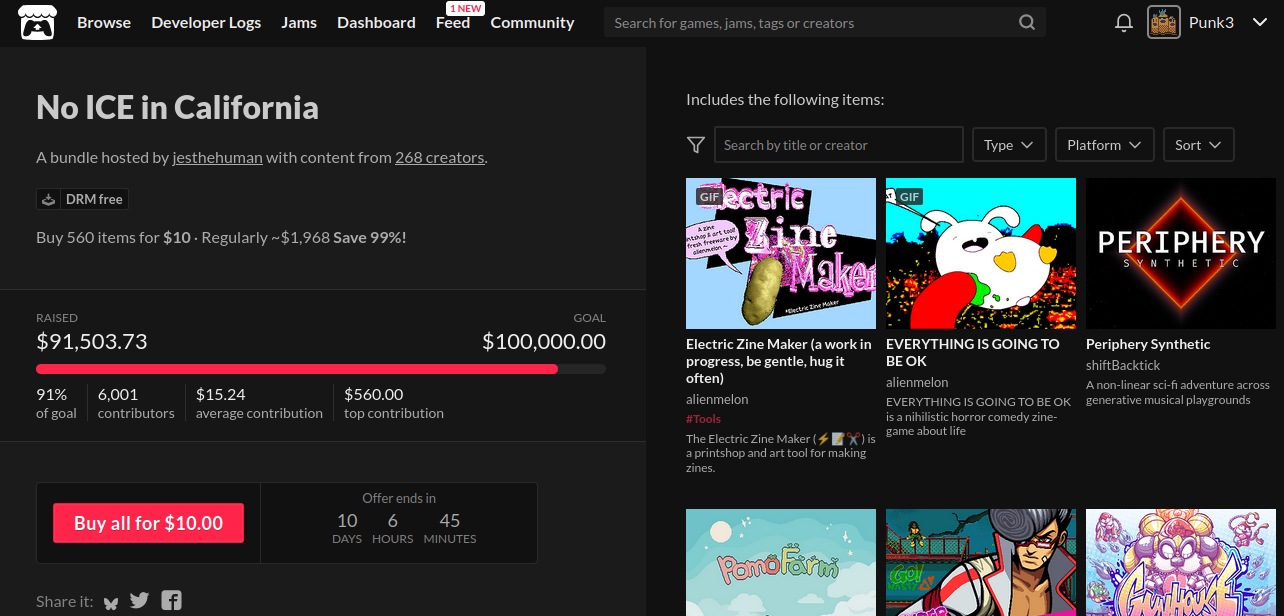The width and height of the screenshot is (1284, 616).
Task: Open the Community page
Action: (x=532, y=22)
